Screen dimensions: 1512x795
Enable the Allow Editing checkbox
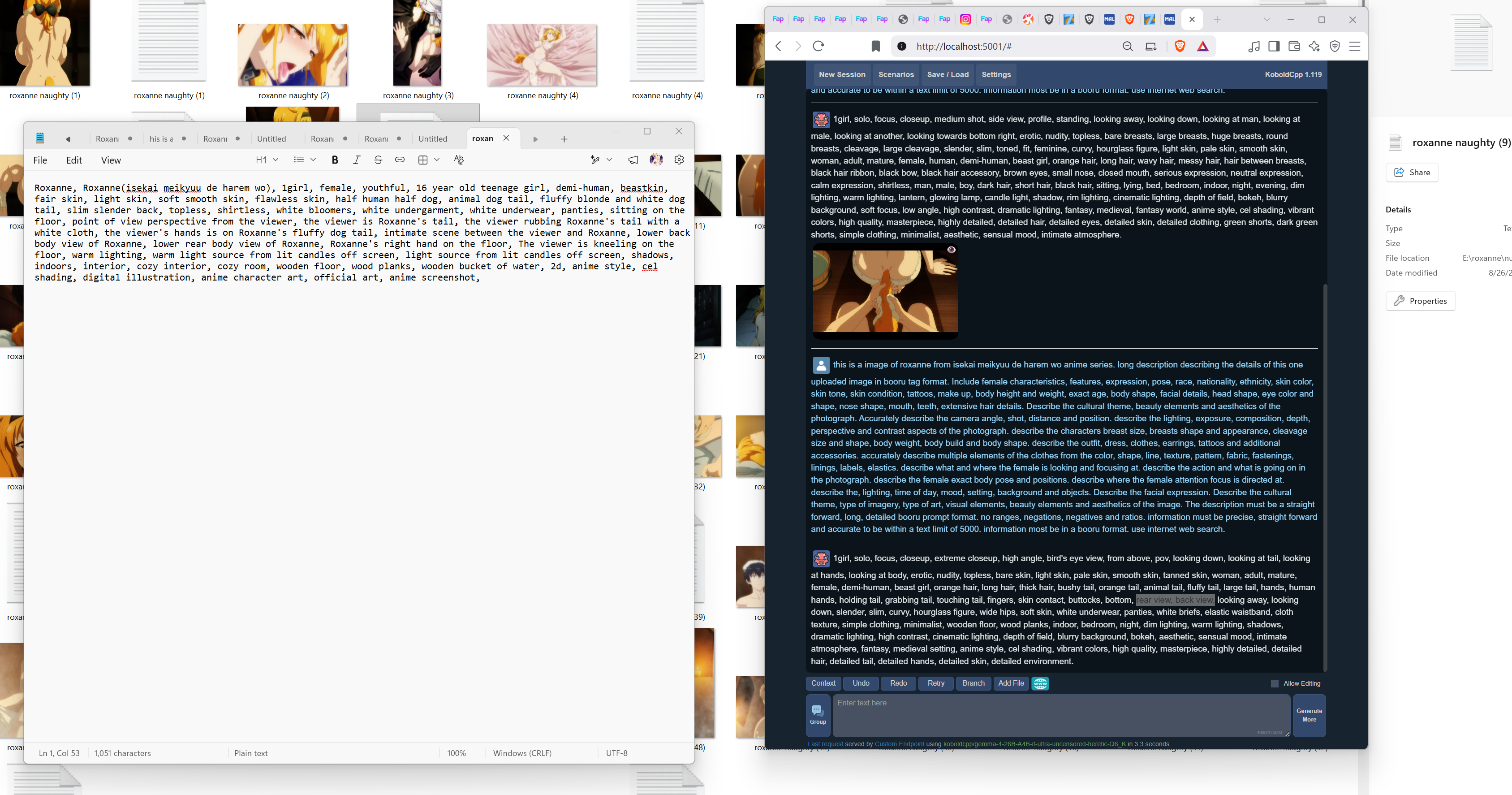click(x=1274, y=683)
